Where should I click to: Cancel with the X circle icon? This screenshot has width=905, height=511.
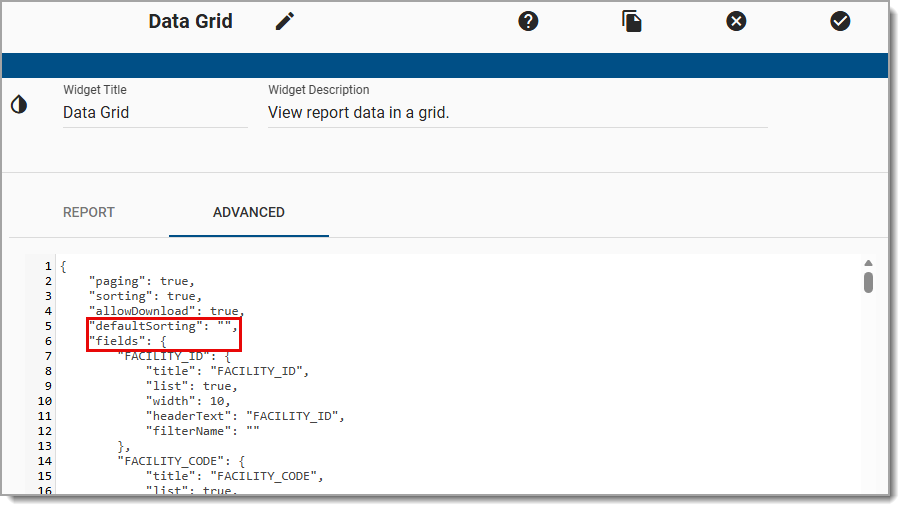736,21
